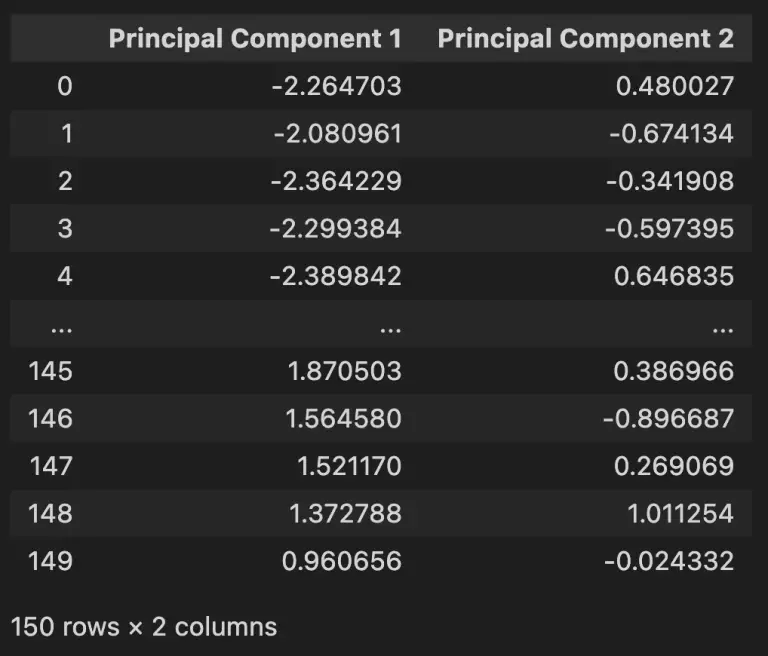Click the value -0.674134
The image size is (768, 656).
[672, 134]
